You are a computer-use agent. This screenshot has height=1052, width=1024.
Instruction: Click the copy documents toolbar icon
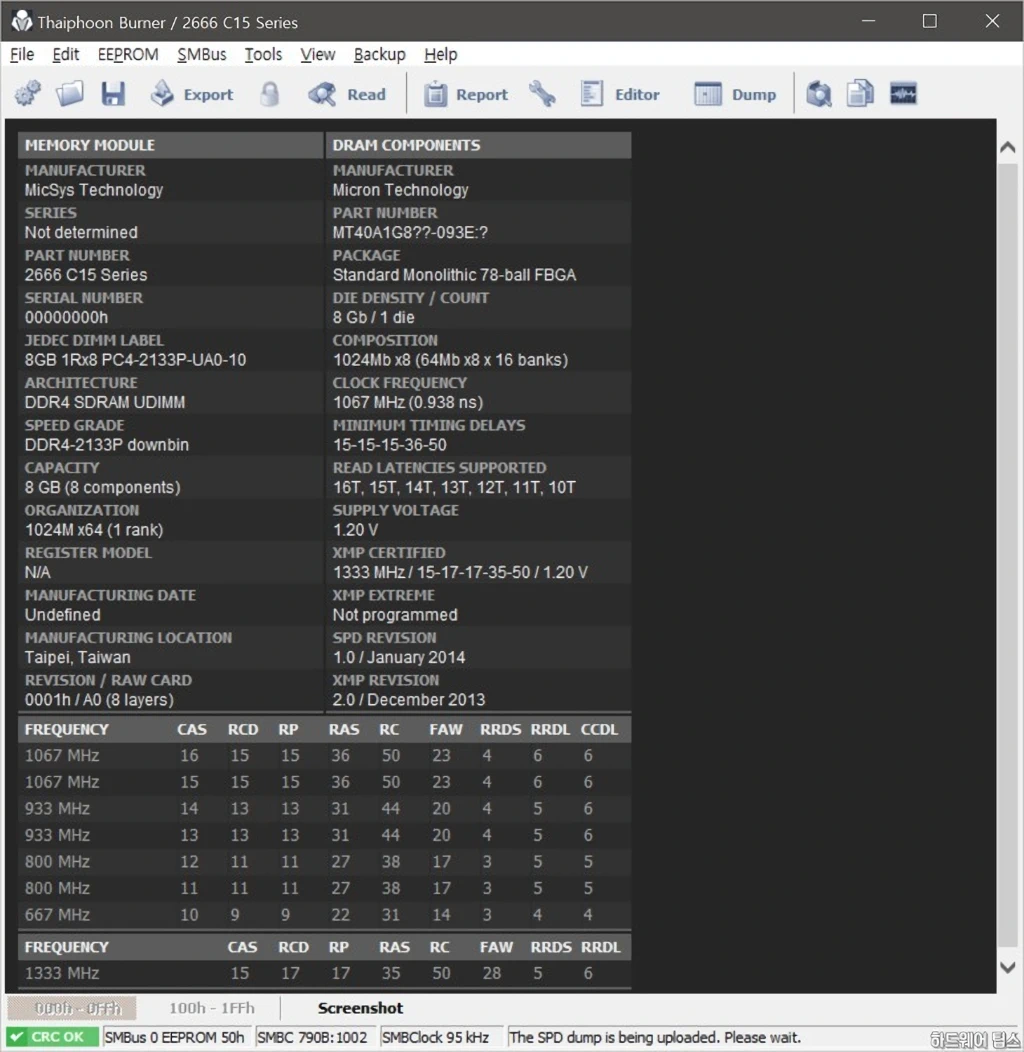click(x=860, y=93)
